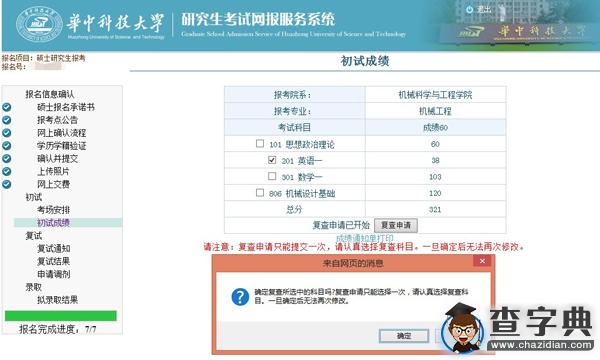
Task: Open 网上交费 sidebar item
Action: (53, 184)
